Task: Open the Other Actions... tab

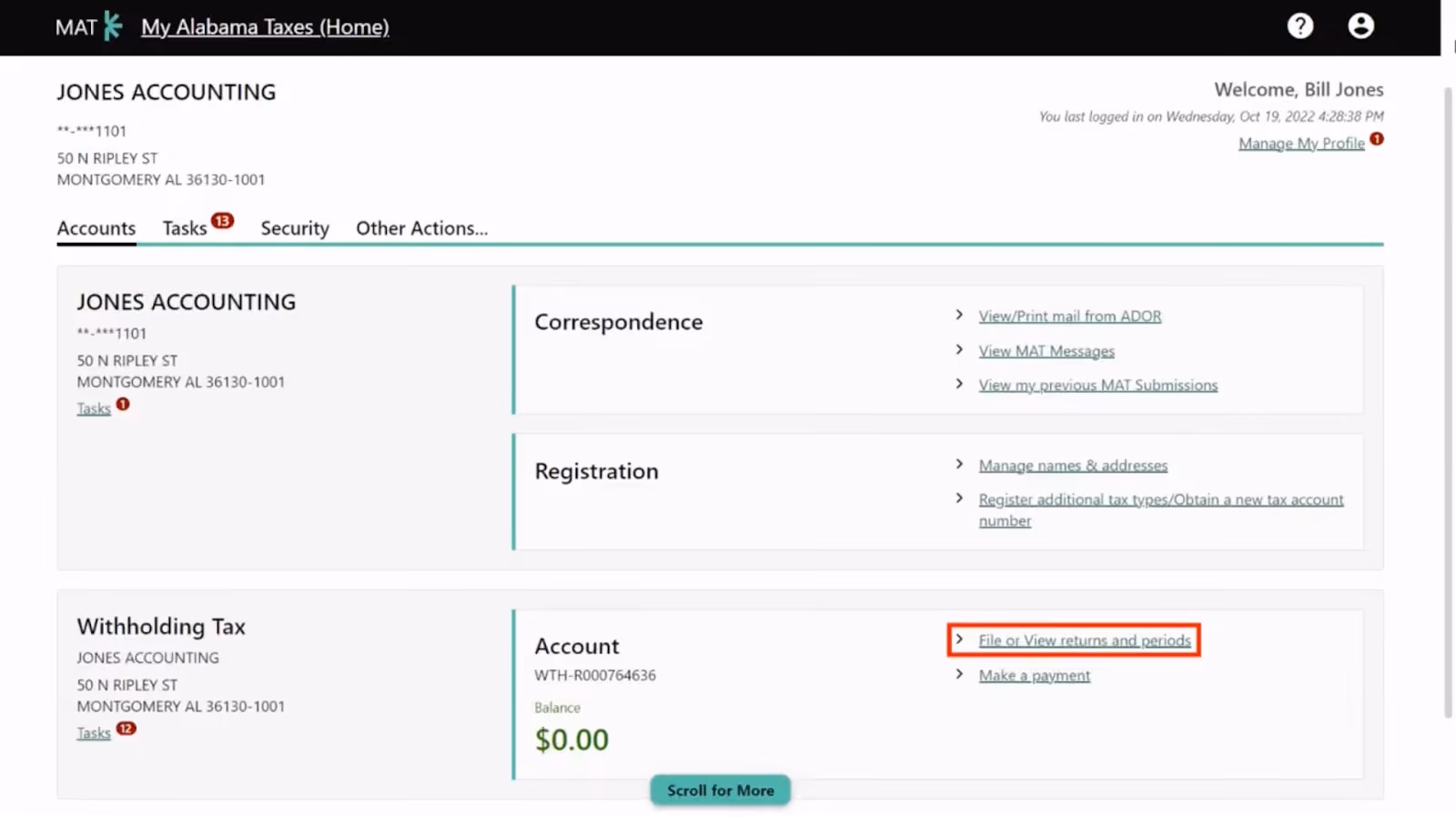Action: [x=421, y=228]
